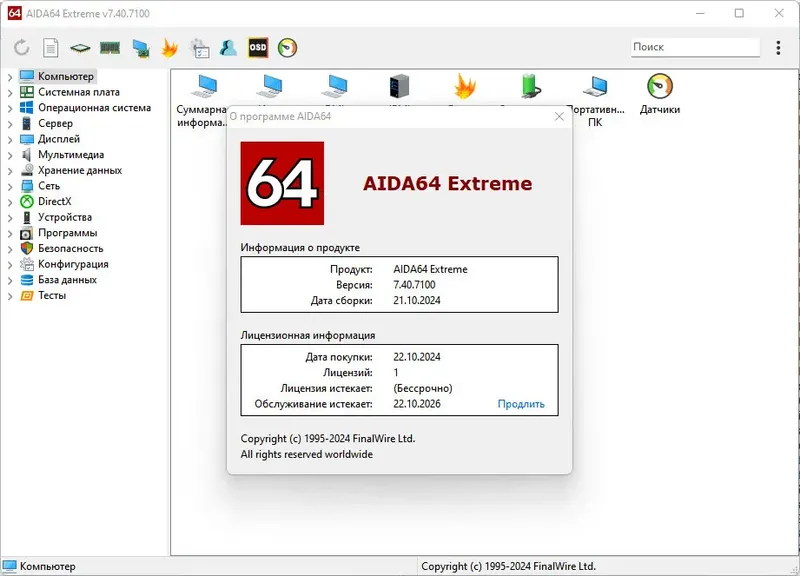Open the OSD panel toolbar icon
Image resolution: width=800 pixels, height=576 pixels.
pos(258,47)
